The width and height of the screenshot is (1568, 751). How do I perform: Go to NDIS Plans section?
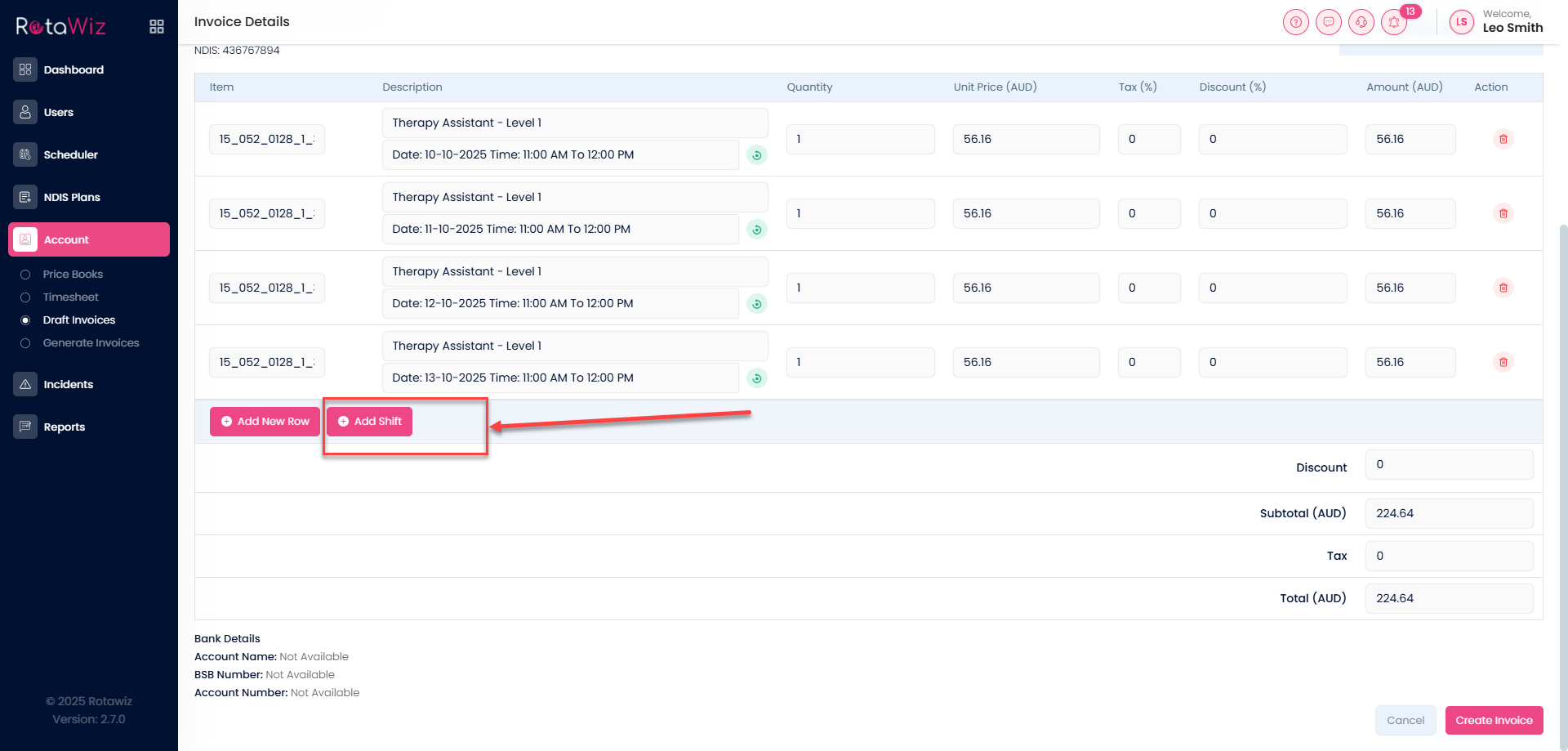point(72,197)
